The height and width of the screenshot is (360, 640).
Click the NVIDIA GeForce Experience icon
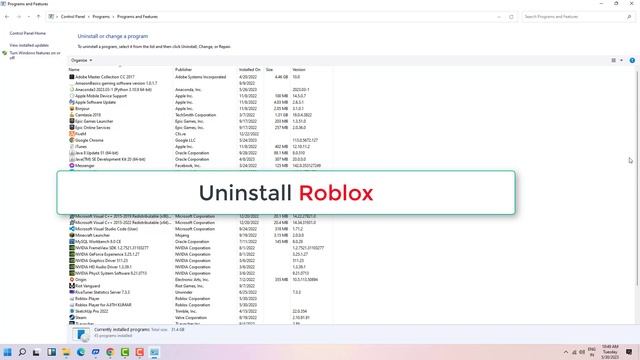coord(71,254)
